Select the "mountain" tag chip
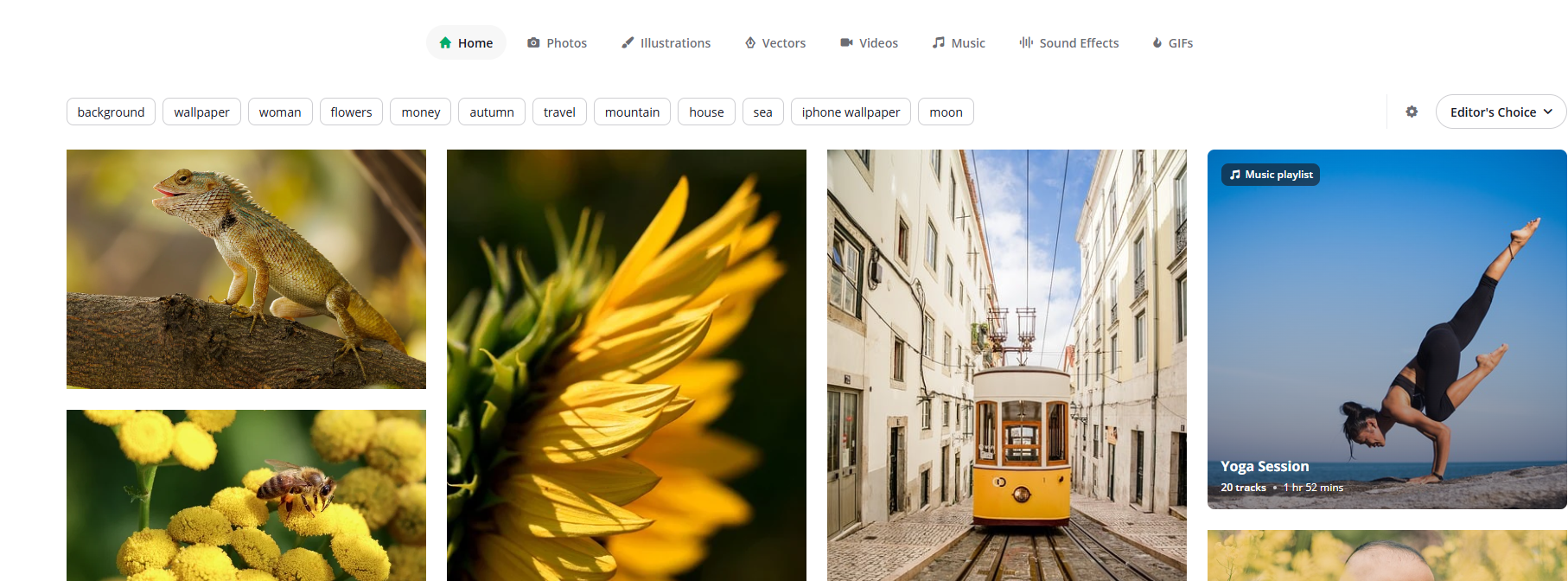 pyautogui.click(x=632, y=112)
